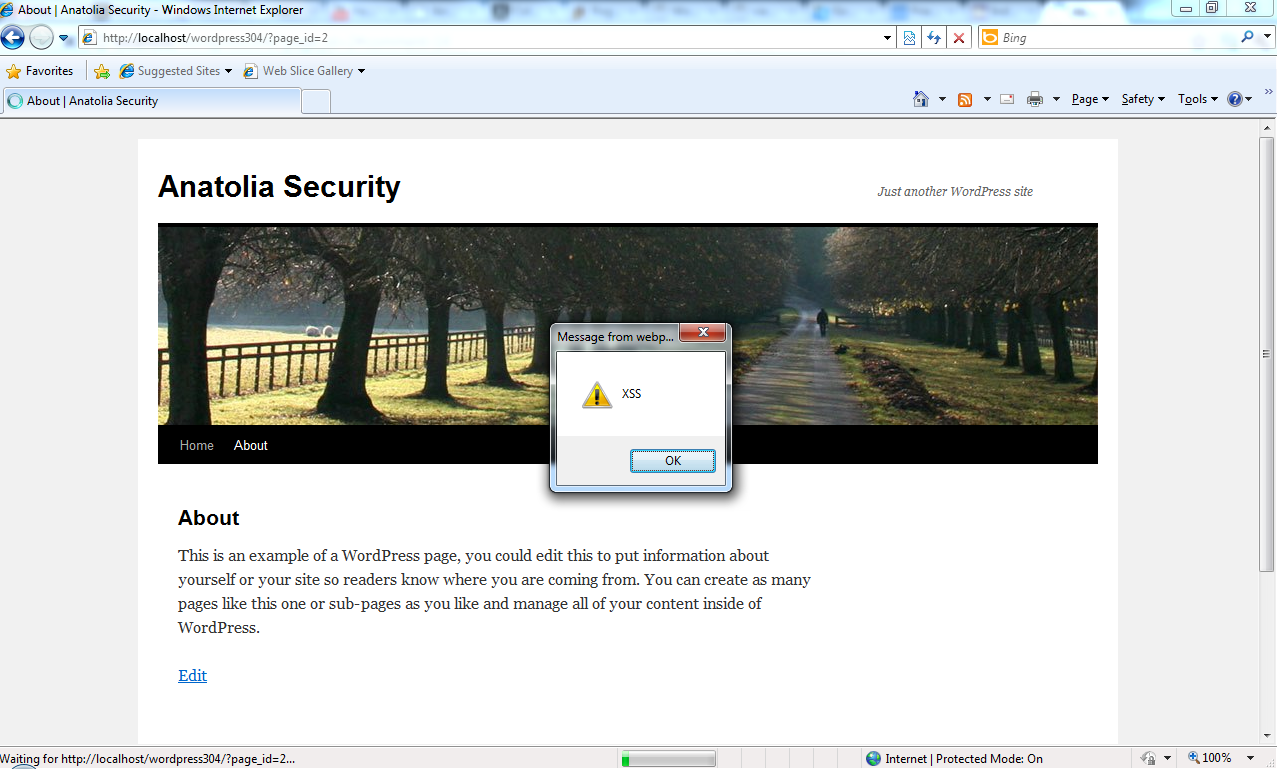The height and width of the screenshot is (769, 1277).
Task: Click the orange RSS feeds icon
Action: [965, 99]
